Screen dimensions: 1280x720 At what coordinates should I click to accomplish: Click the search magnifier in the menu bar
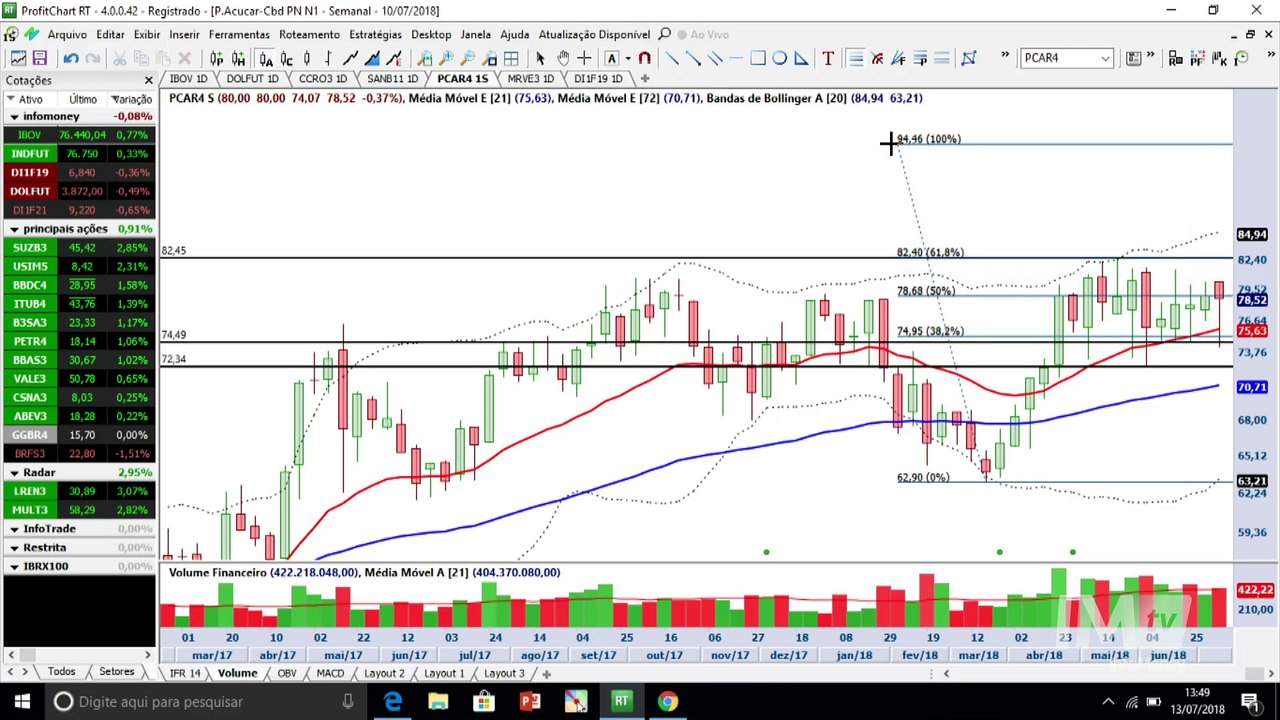(x=664, y=34)
